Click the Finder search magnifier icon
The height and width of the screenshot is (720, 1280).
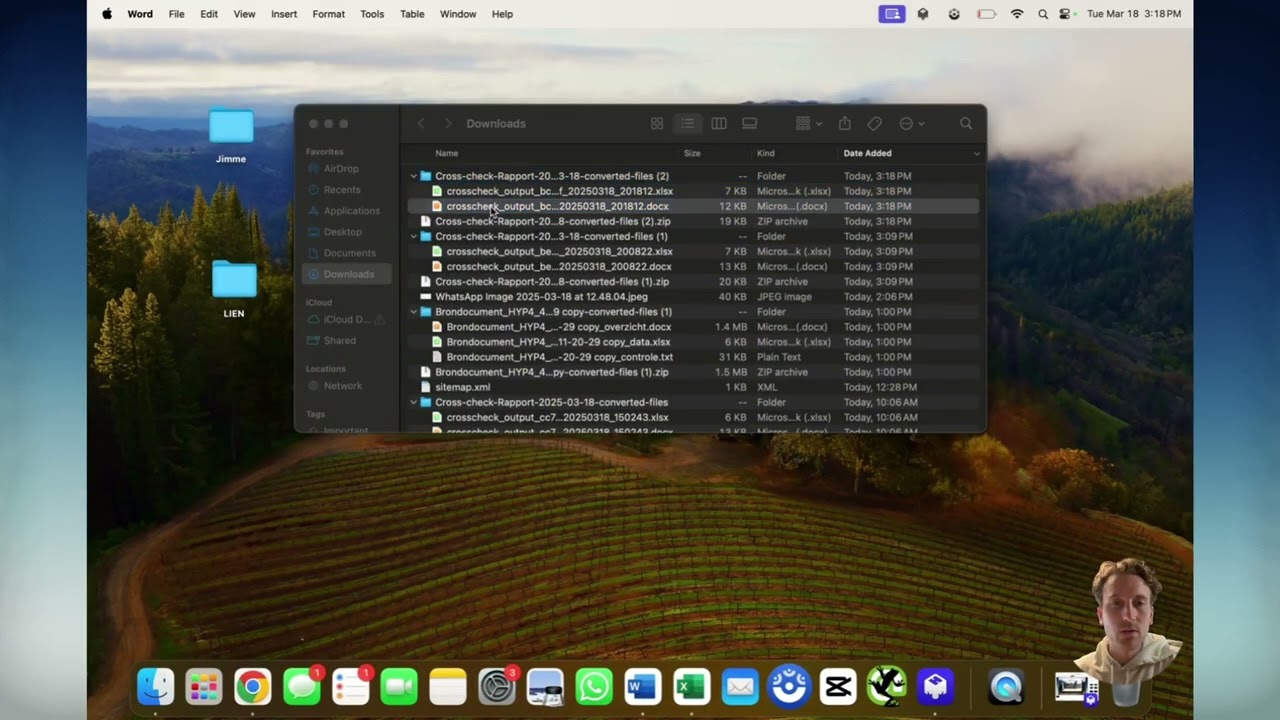coord(966,123)
